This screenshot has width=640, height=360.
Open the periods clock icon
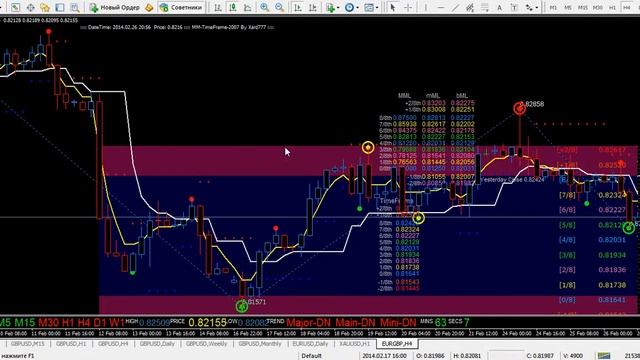tap(349, 7)
